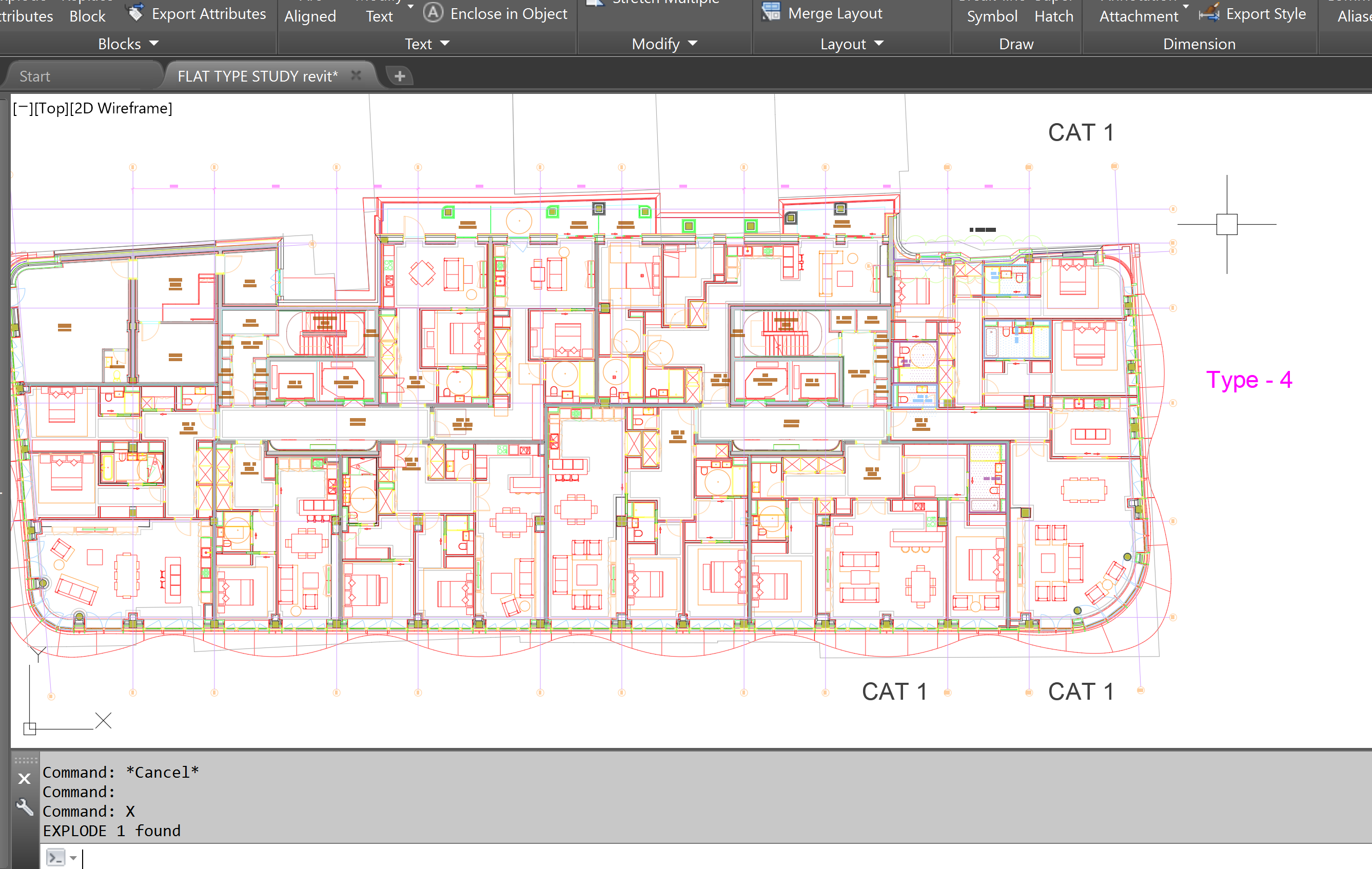Click the Export Attributes tag icon
The width and height of the screenshot is (1372, 869).
pyautogui.click(x=135, y=12)
